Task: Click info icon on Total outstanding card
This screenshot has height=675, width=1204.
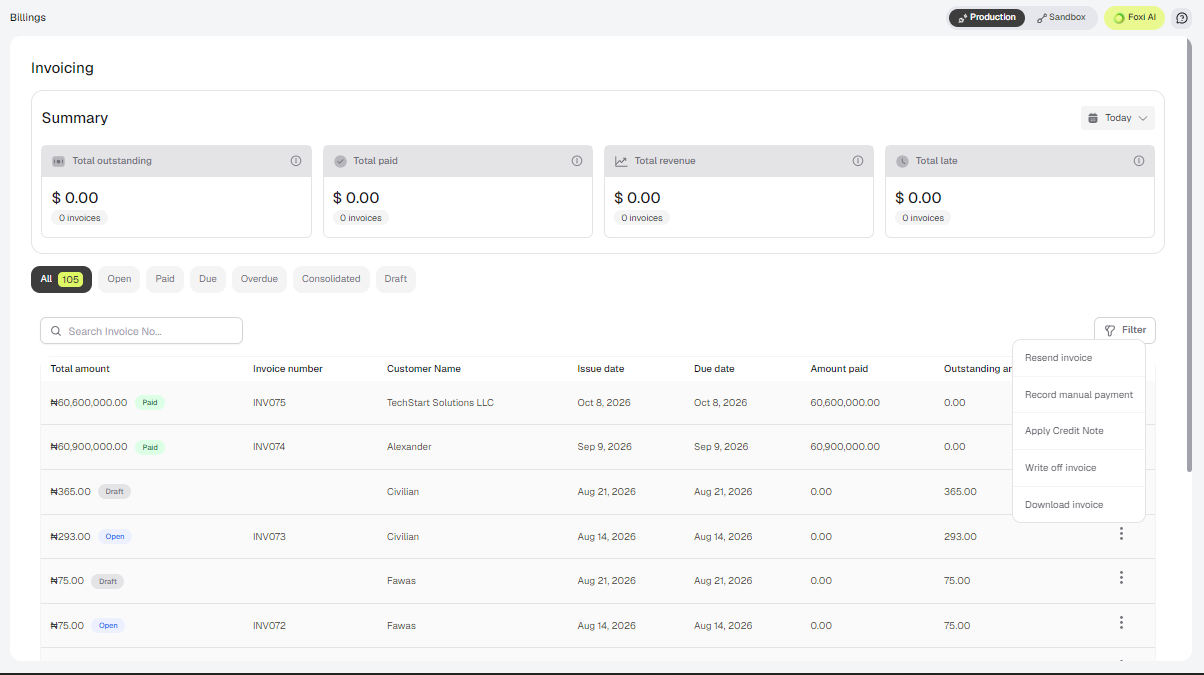Action: [x=296, y=161]
